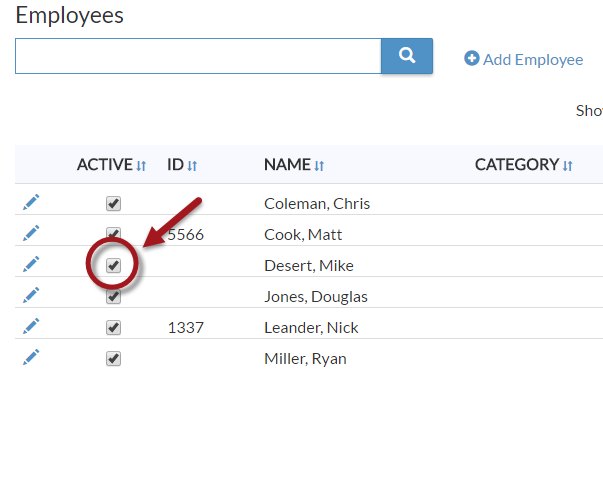Click the NAME column header
The height and width of the screenshot is (490, 603).
[x=287, y=165]
